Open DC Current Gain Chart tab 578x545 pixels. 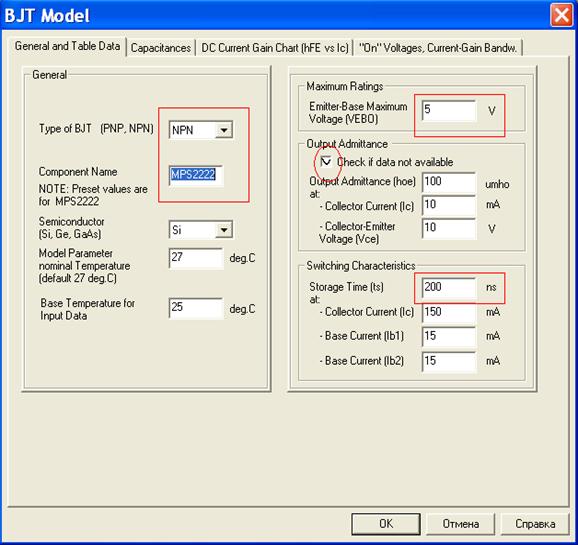click(274, 48)
